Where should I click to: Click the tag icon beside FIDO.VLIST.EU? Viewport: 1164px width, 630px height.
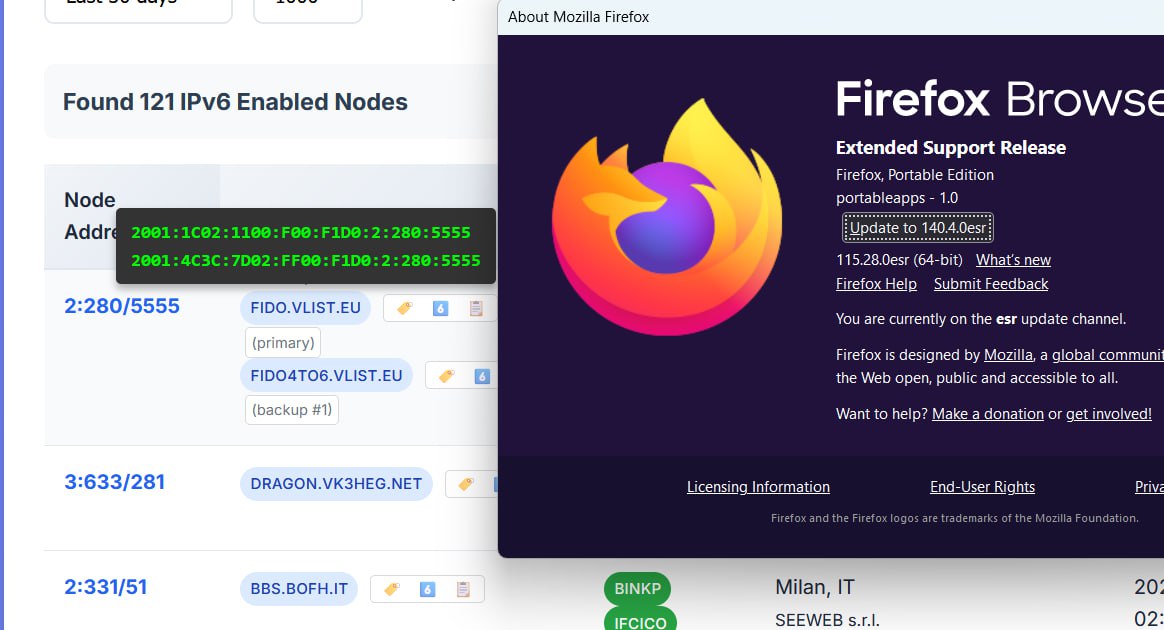[x=405, y=309]
